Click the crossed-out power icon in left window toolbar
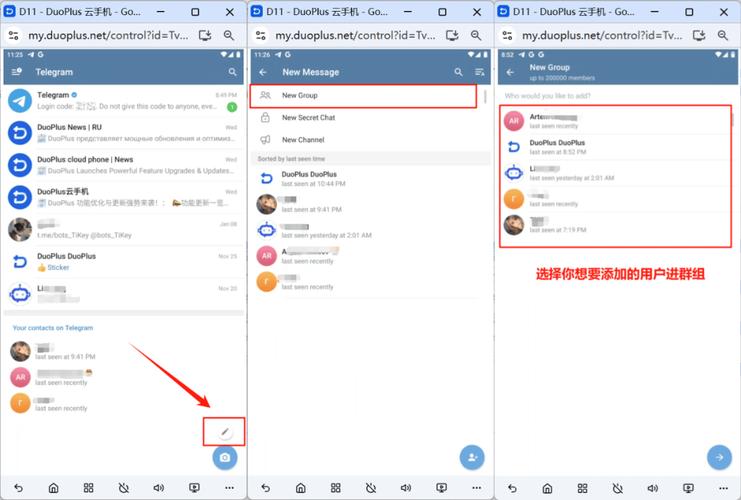Screen dimensions: 741x500 click(x=124, y=488)
